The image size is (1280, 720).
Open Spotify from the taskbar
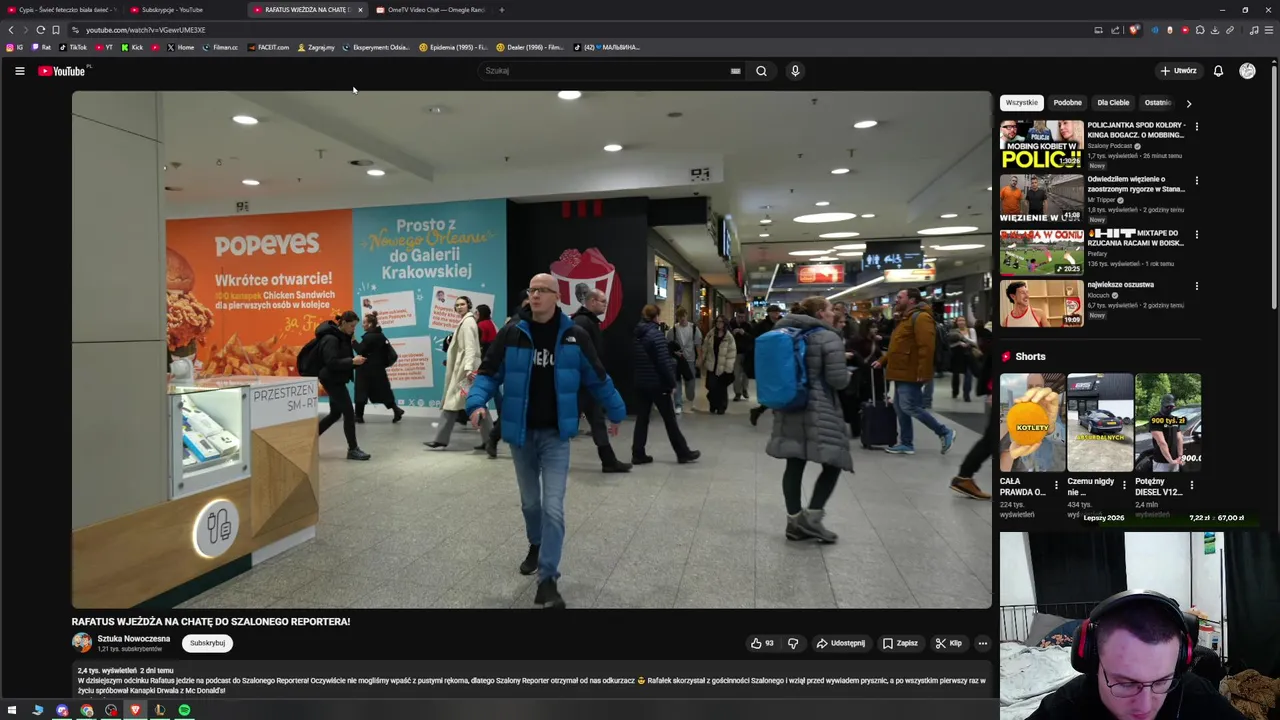click(x=184, y=710)
